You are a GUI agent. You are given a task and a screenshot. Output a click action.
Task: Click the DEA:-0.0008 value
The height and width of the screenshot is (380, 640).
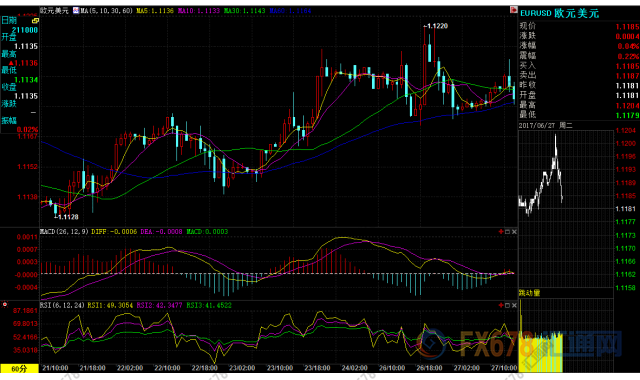[x=161, y=231]
